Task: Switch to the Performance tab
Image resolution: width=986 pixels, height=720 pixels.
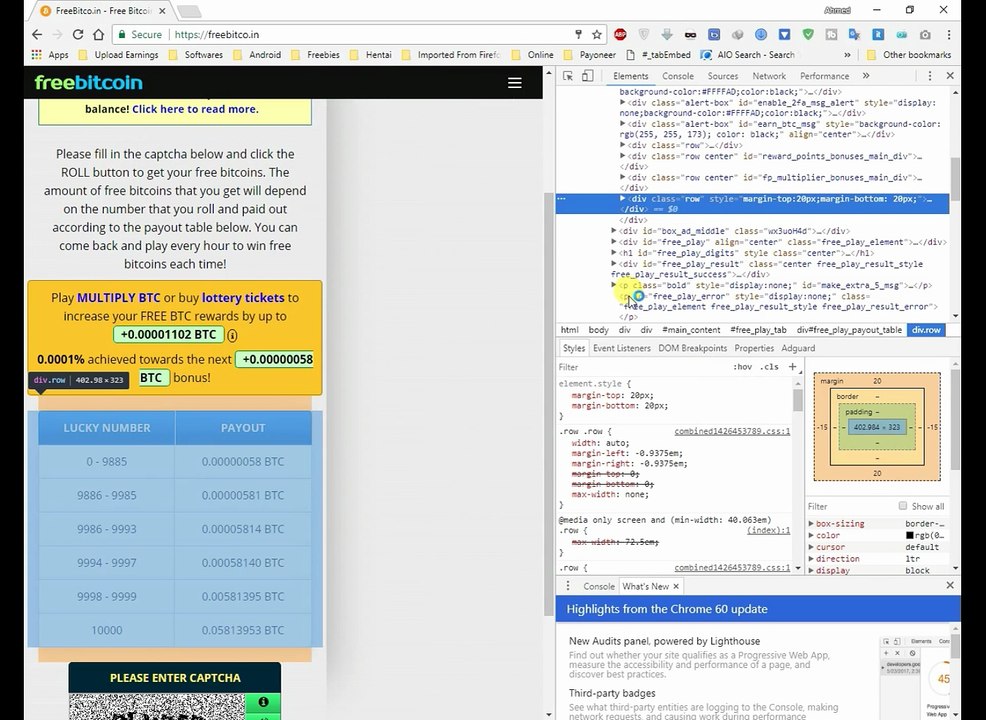Action: [824, 76]
